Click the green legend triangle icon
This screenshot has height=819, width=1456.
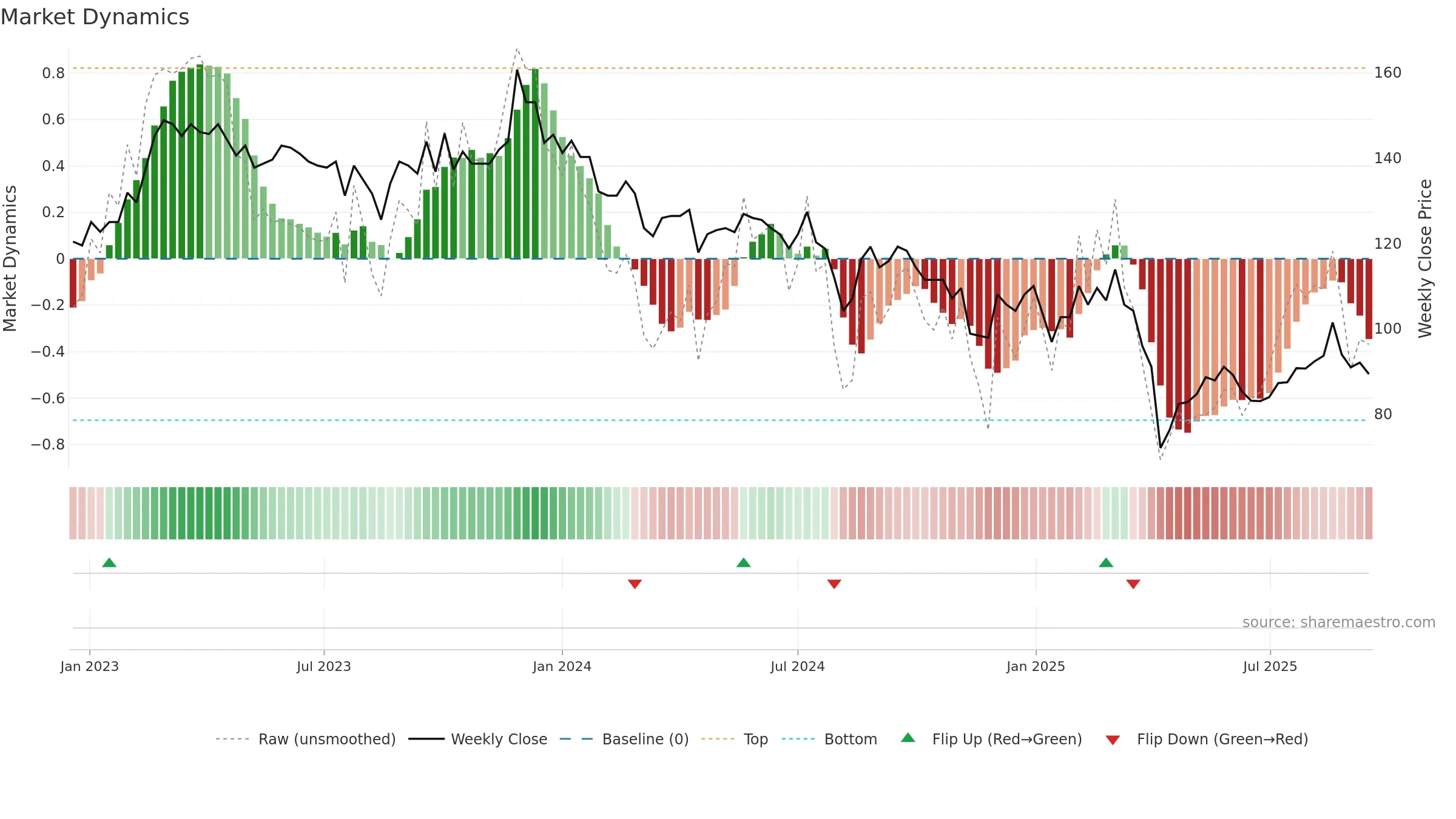click(908, 738)
